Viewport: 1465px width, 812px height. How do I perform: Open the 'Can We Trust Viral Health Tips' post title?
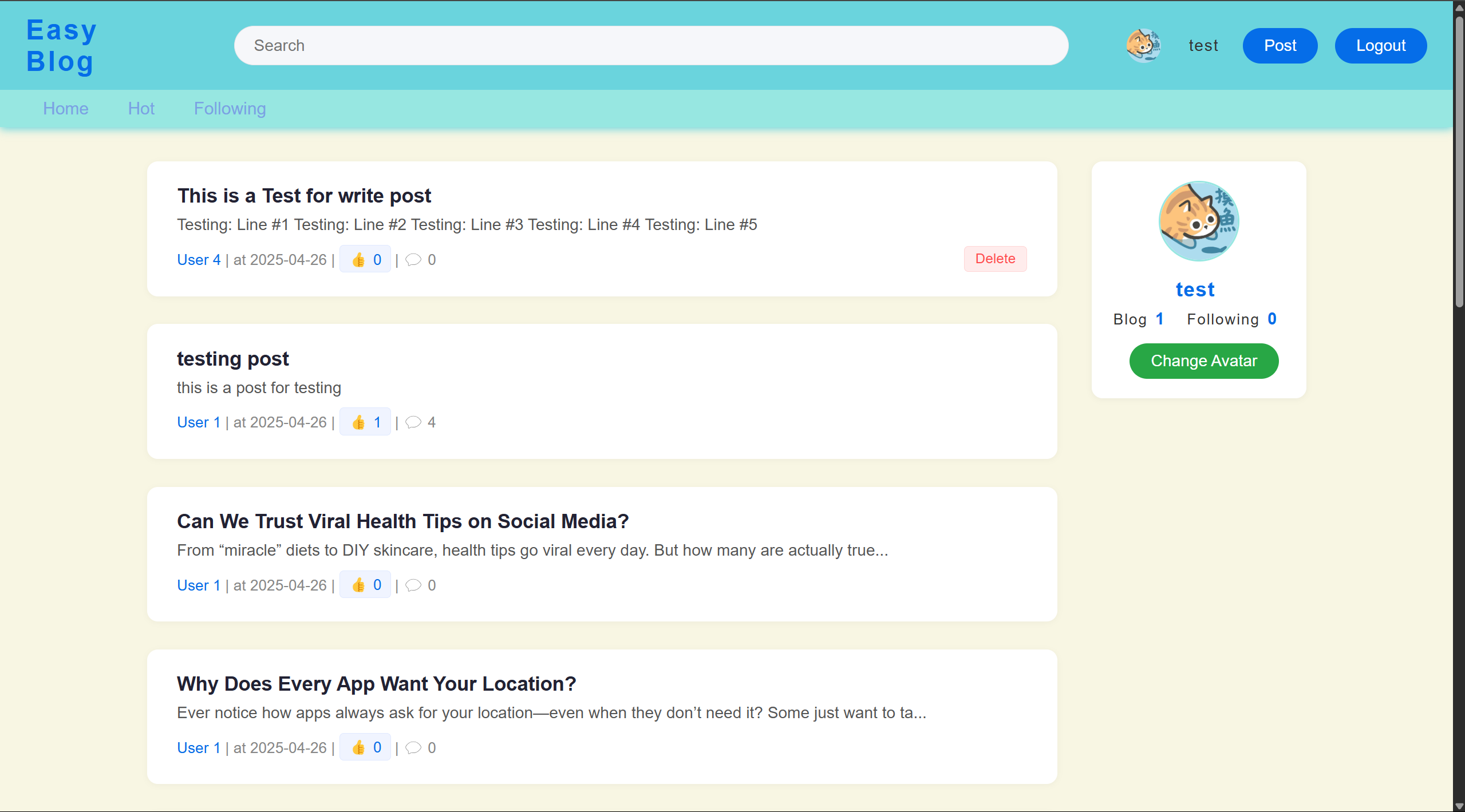(402, 521)
